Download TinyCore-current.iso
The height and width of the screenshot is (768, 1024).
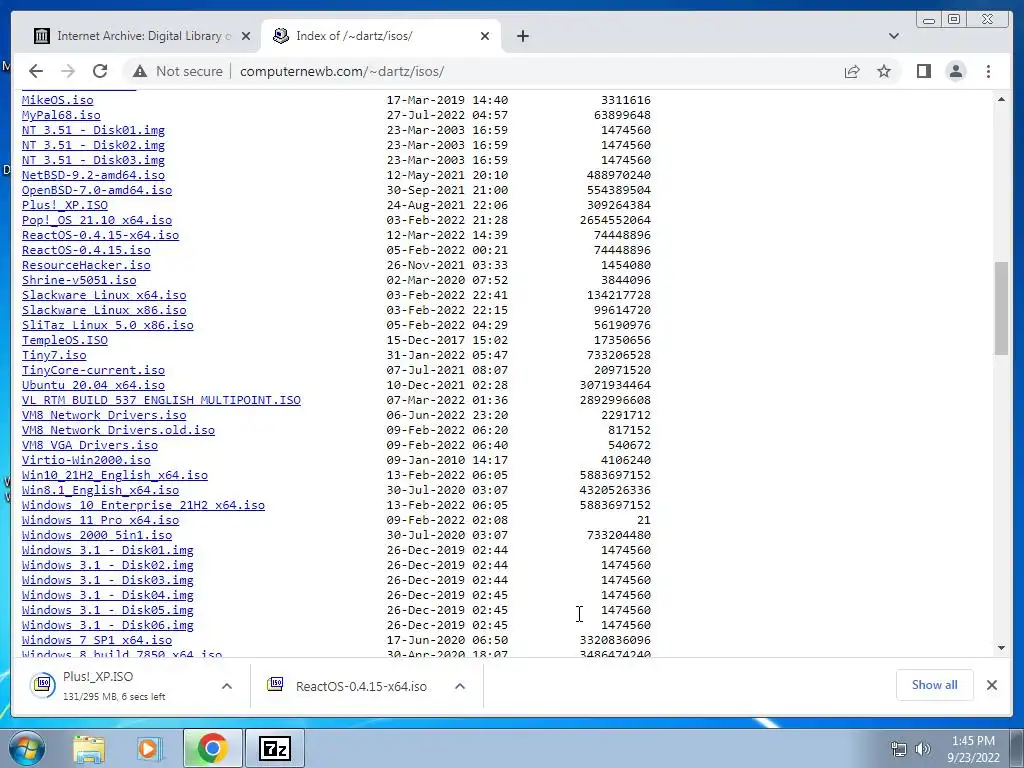point(93,370)
